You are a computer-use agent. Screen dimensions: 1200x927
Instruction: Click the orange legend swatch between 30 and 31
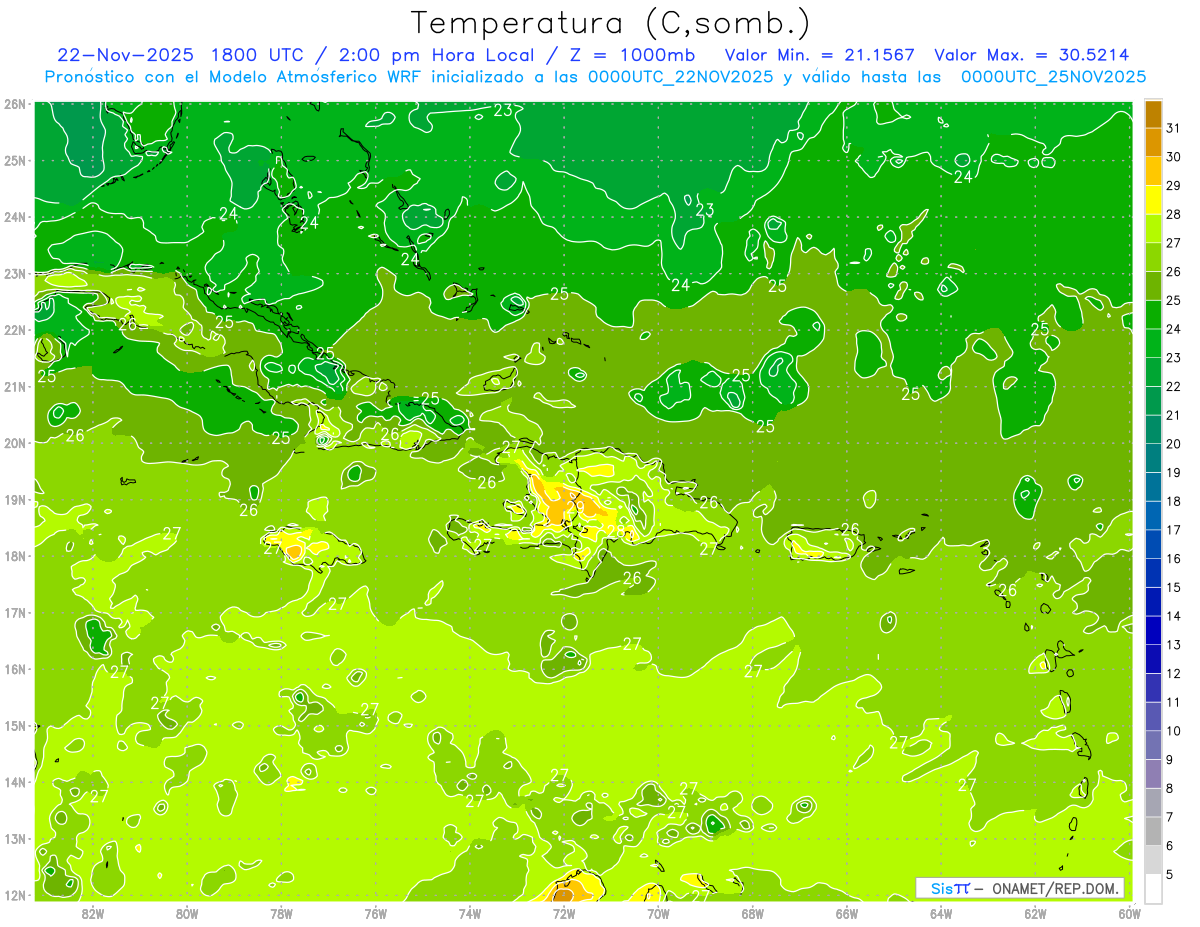click(1153, 142)
